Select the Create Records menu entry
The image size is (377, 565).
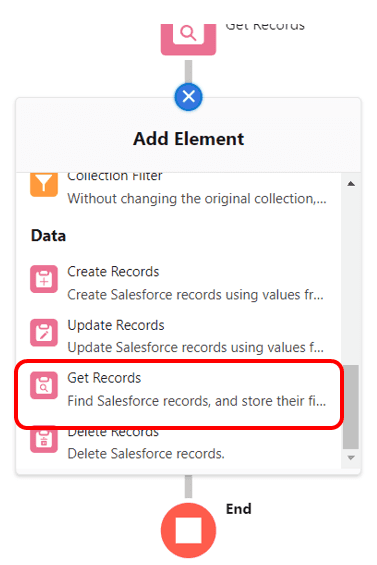tap(178, 283)
